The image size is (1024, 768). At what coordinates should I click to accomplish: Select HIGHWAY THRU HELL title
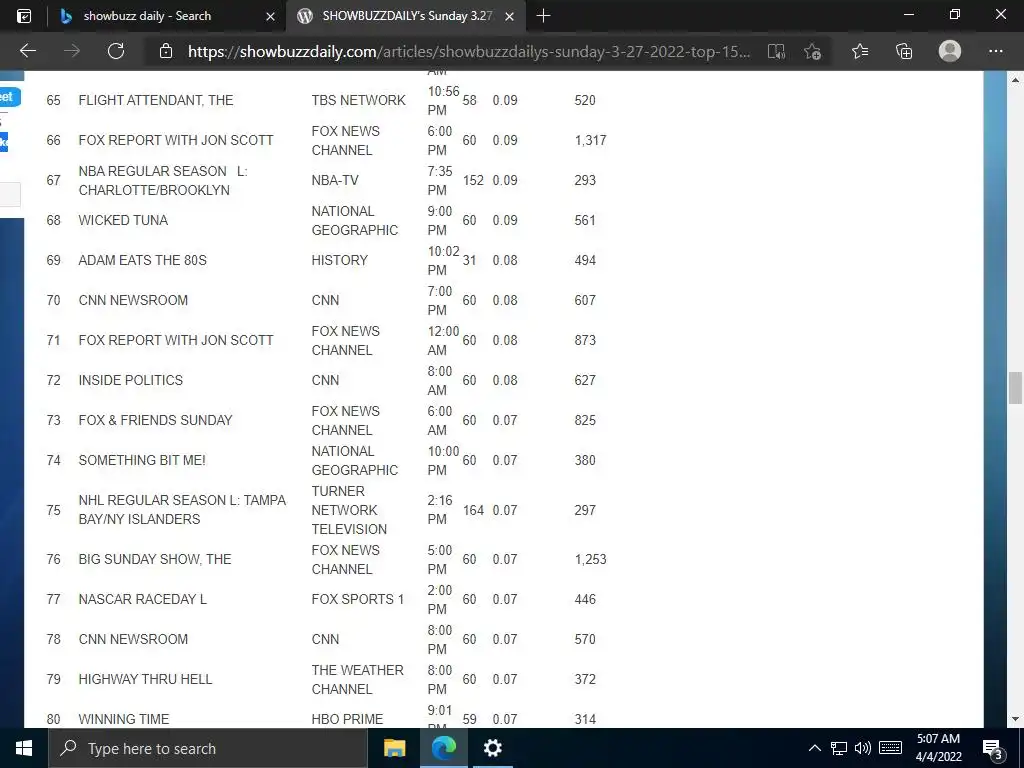[x=145, y=679]
